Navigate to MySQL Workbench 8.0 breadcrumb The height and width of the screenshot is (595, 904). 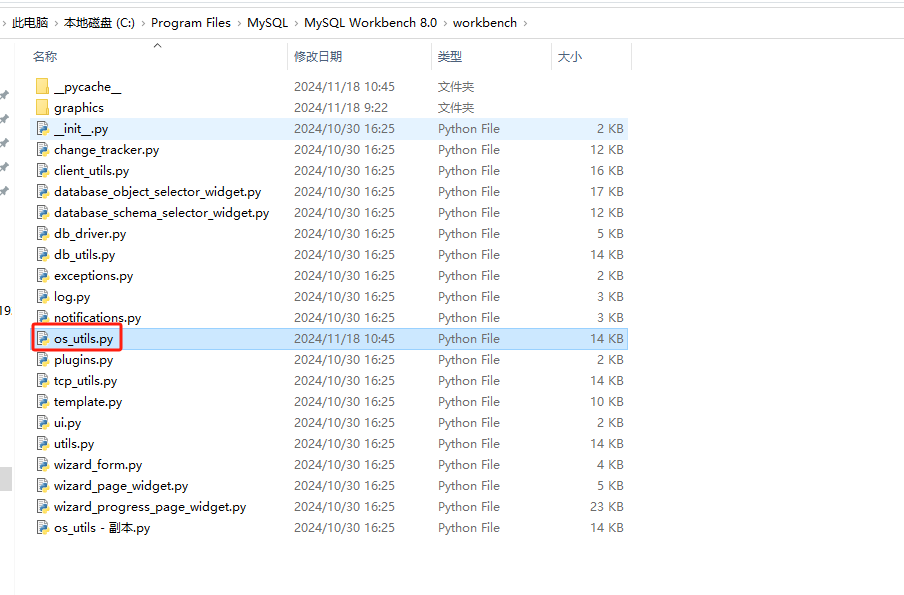[371, 22]
